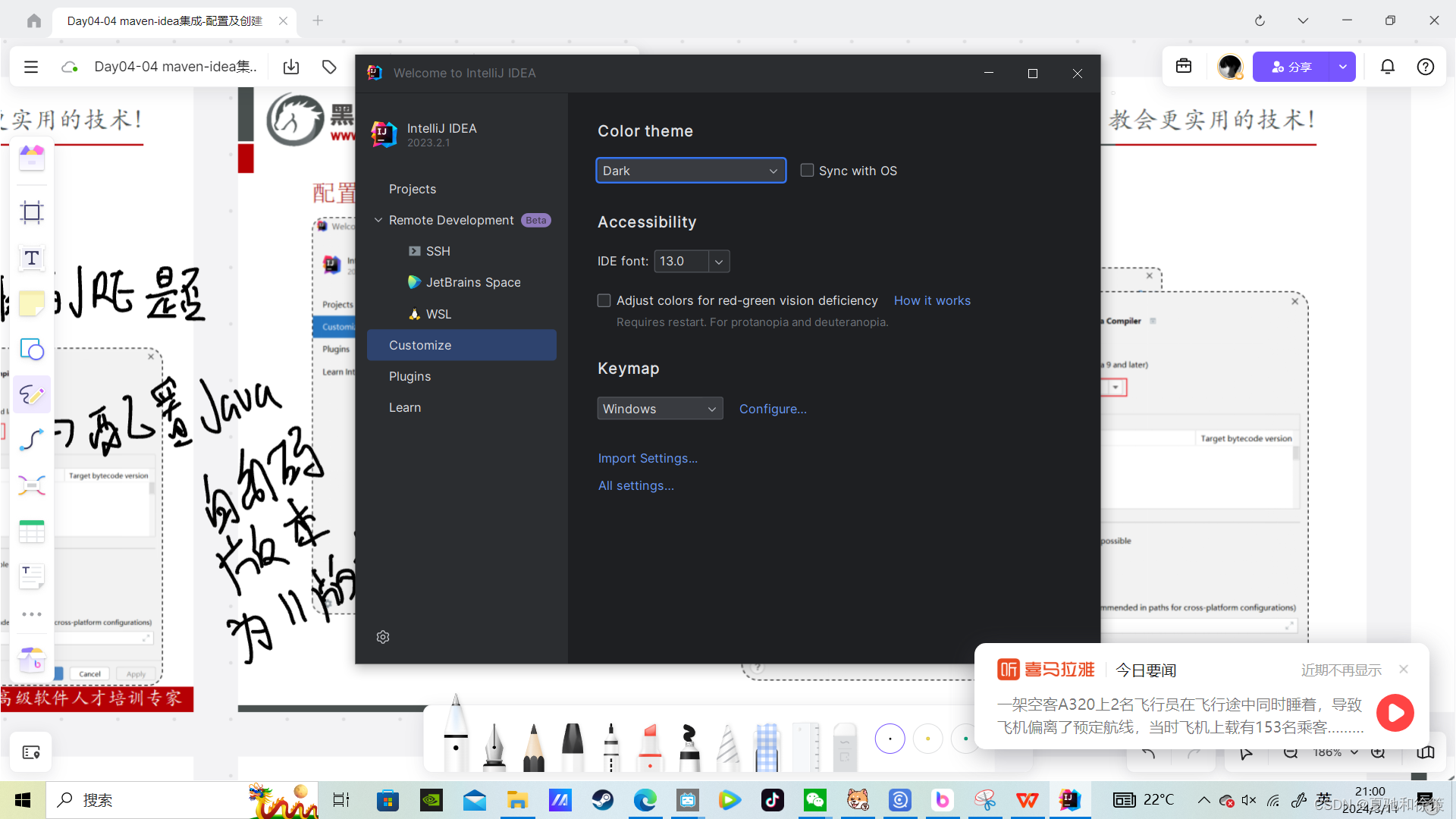
Task: Click the undo arrow in whiteboard bottom bar
Action: click(x=1149, y=753)
